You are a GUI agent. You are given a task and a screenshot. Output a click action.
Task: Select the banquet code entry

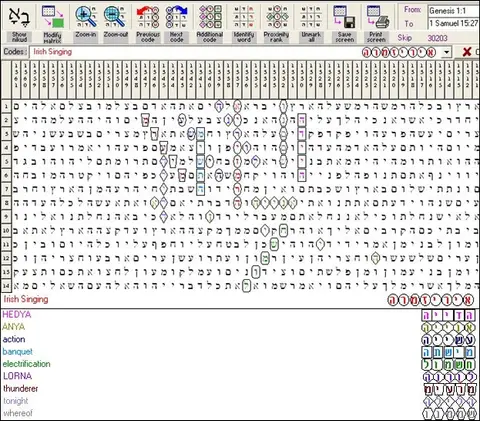coord(17,352)
